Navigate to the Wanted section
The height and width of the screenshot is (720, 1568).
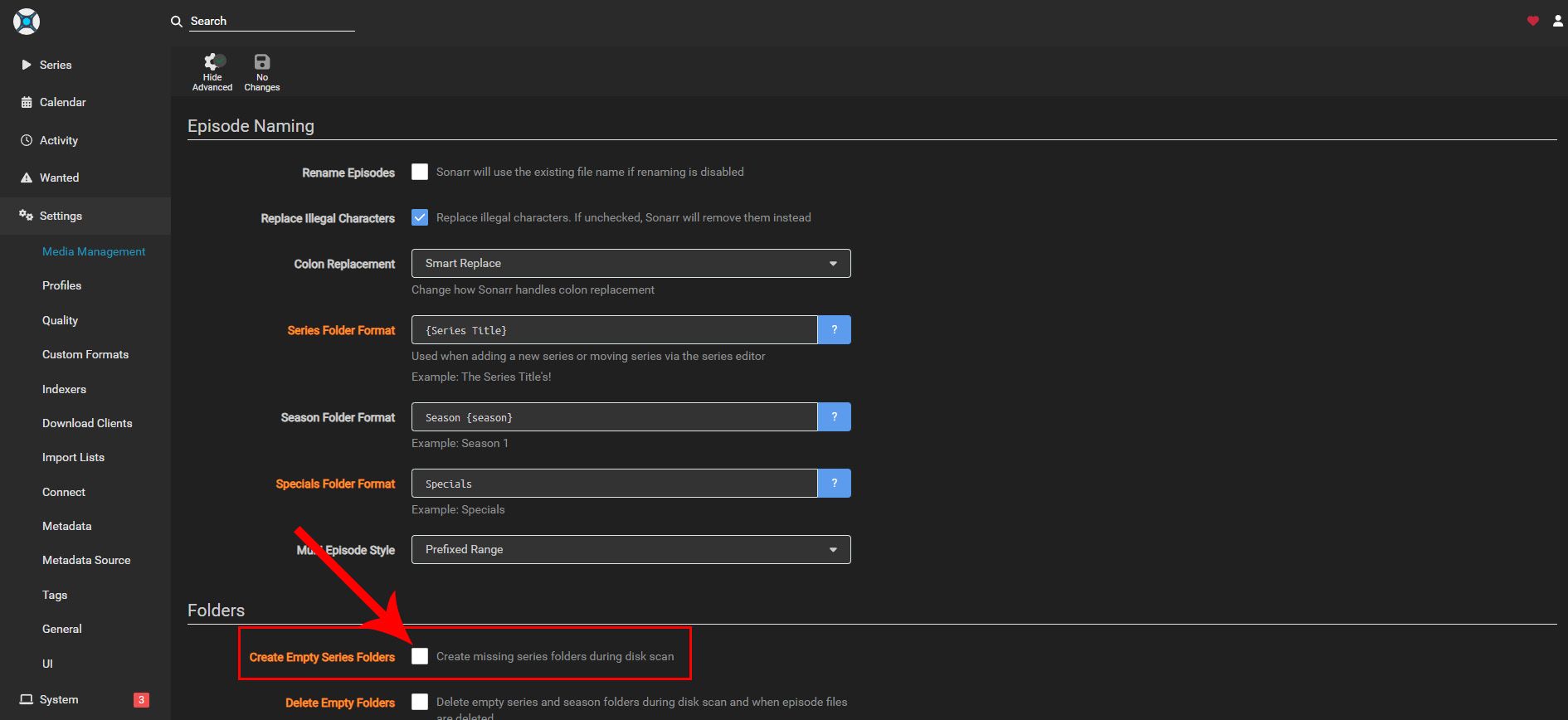click(x=59, y=178)
